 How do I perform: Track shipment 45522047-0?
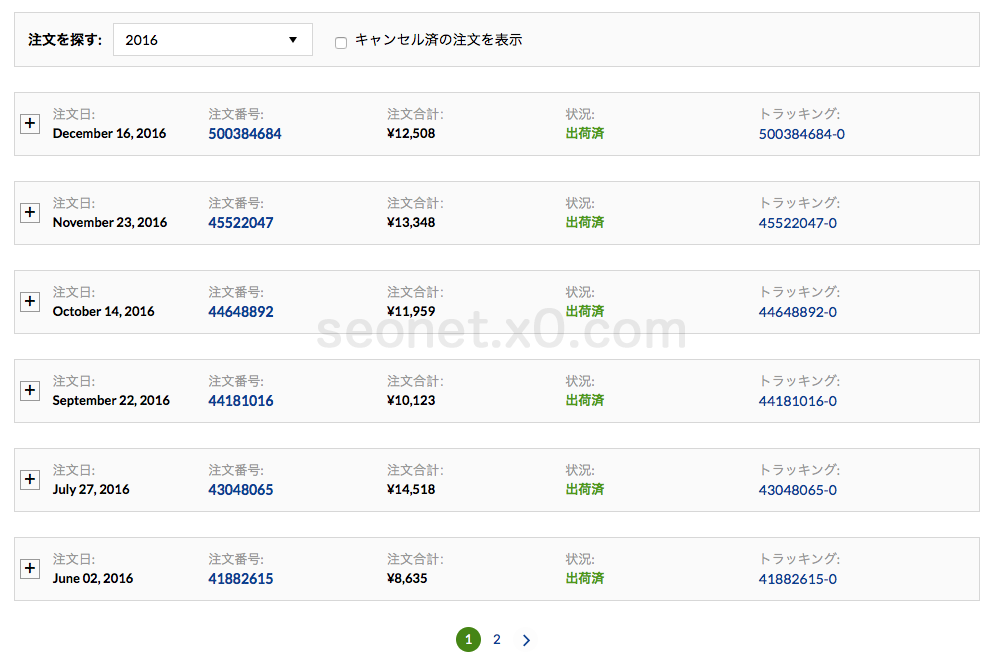797,223
